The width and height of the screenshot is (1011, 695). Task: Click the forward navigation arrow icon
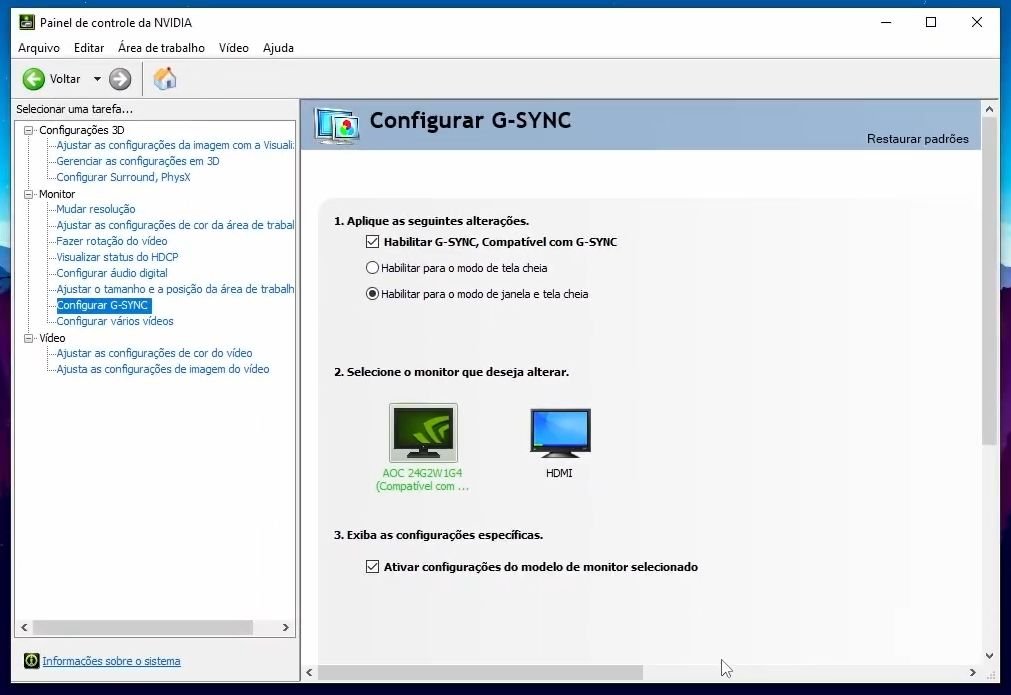tap(120, 79)
